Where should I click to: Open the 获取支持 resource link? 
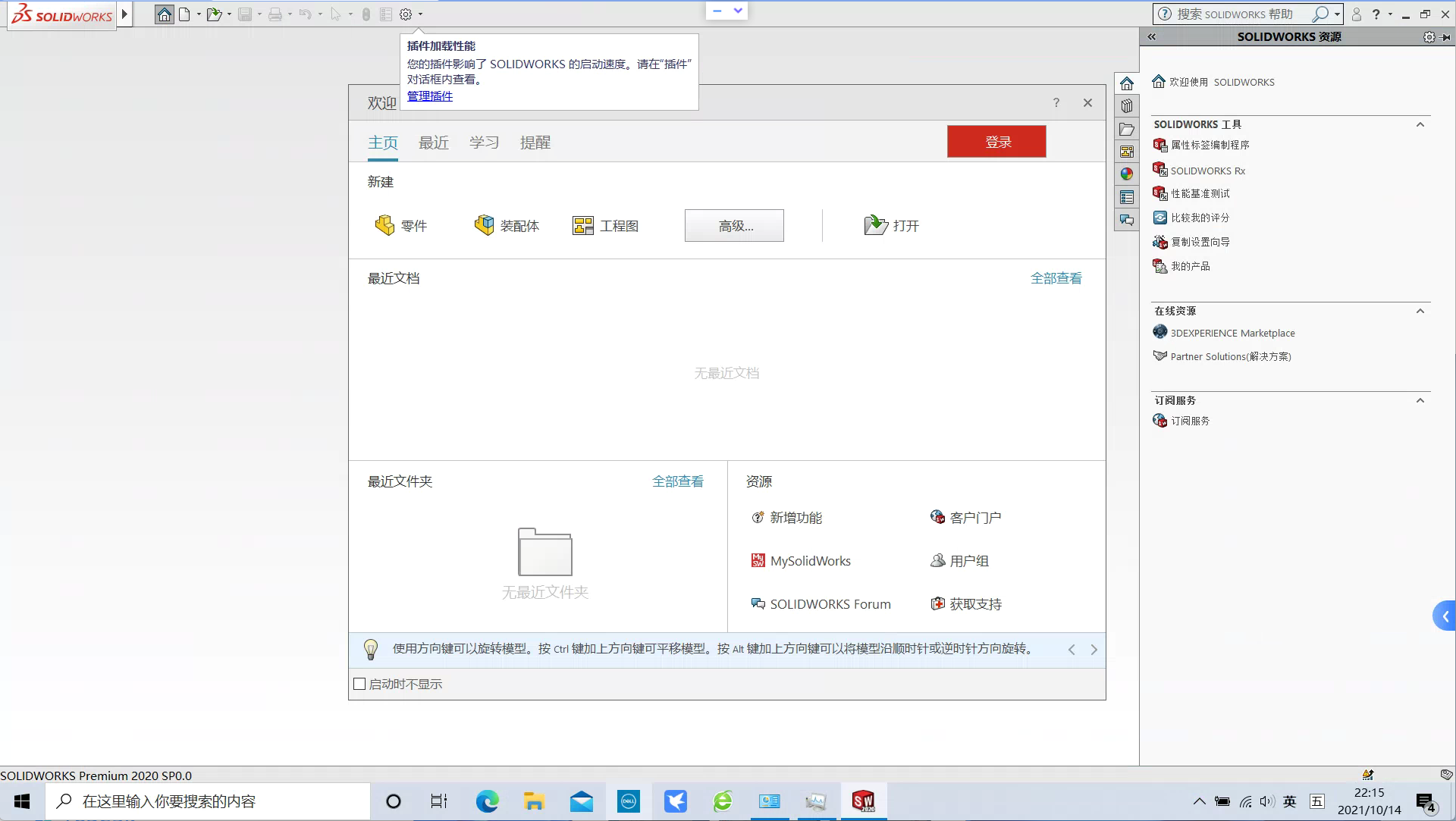[966, 604]
